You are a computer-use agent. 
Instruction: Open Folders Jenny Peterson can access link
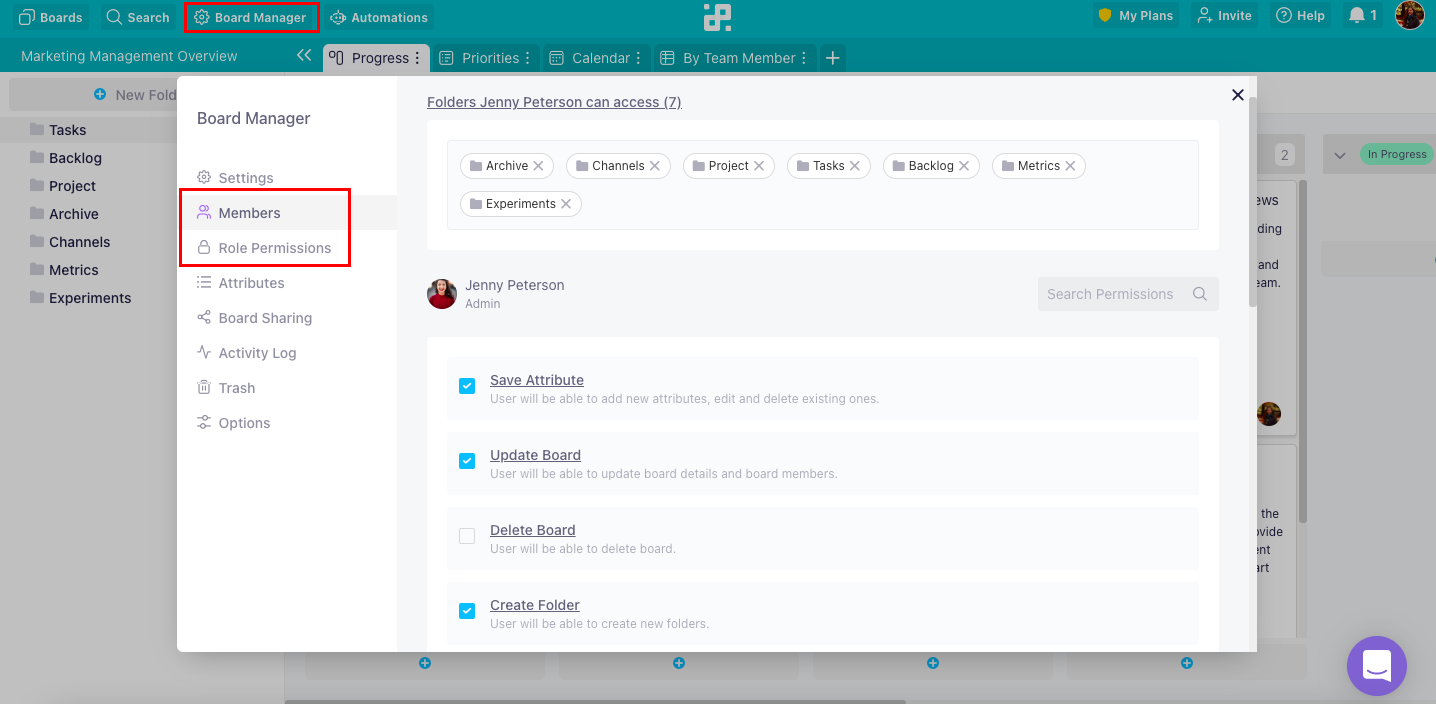click(554, 101)
